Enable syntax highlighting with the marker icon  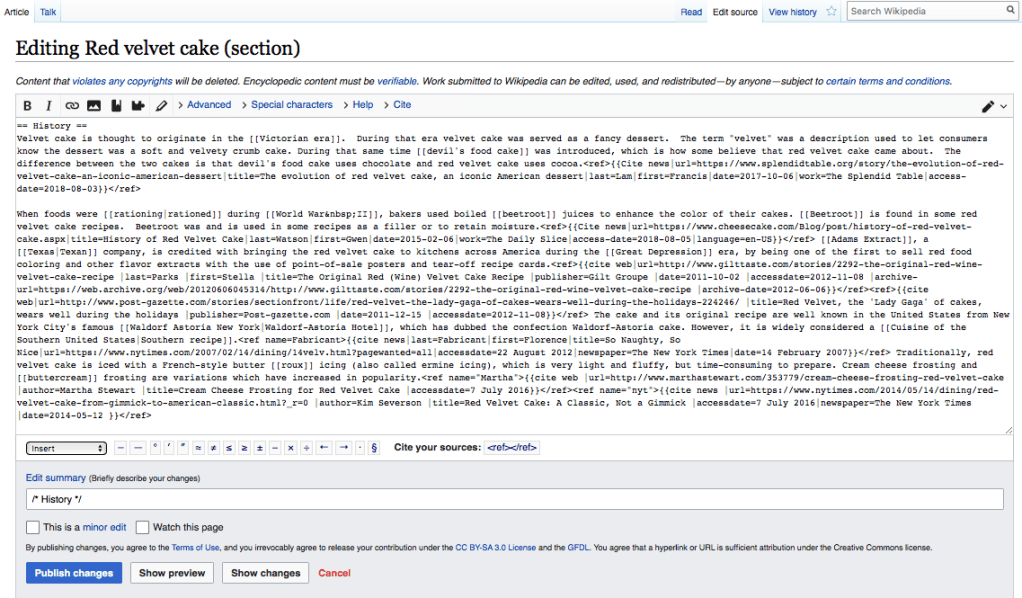161,105
